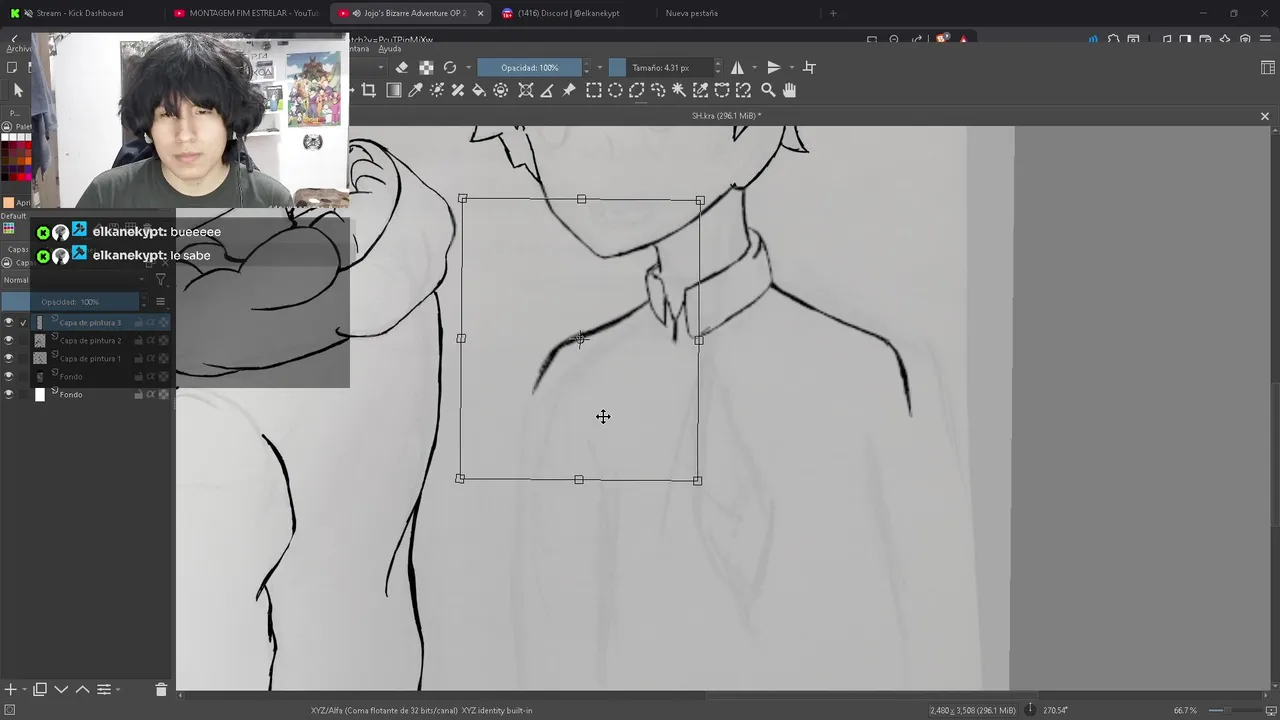Toggle alpha lock on bottom Fondo layer
This screenshot has height=720, width=1280.
(164, 394)
